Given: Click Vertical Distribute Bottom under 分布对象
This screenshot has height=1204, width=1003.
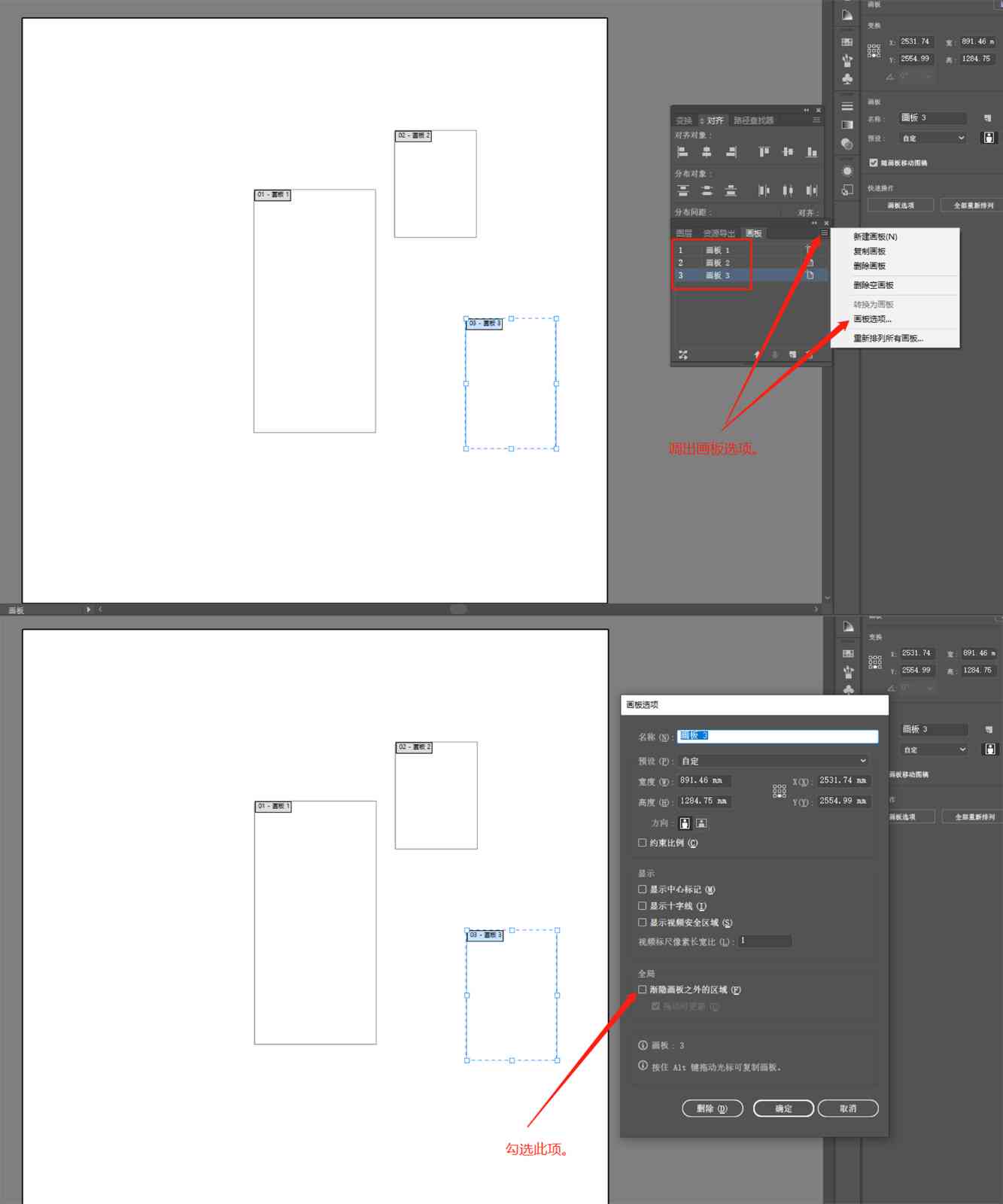Looking at the screenshot, I should 731,190.
